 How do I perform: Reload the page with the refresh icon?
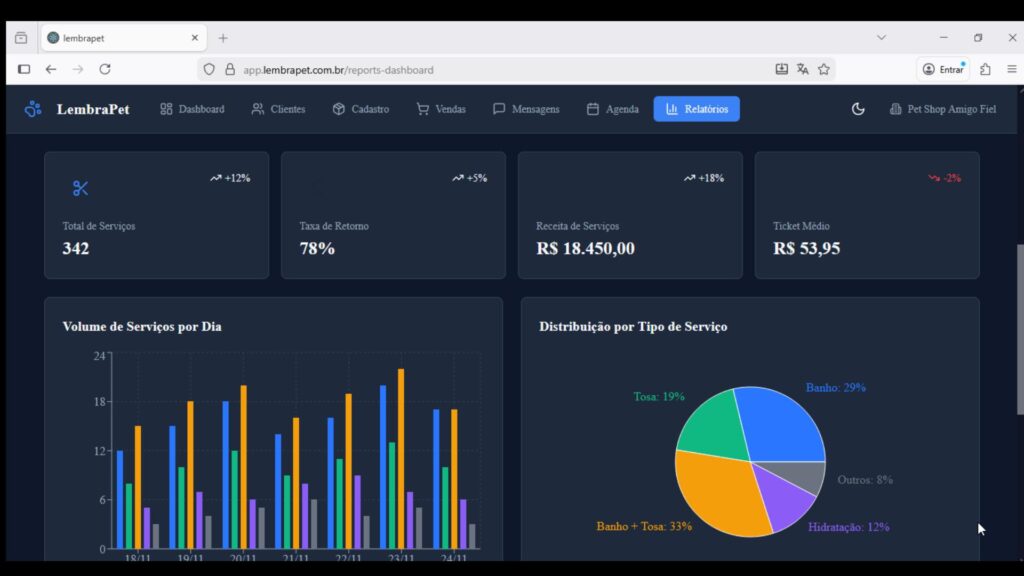pos(105,69)
